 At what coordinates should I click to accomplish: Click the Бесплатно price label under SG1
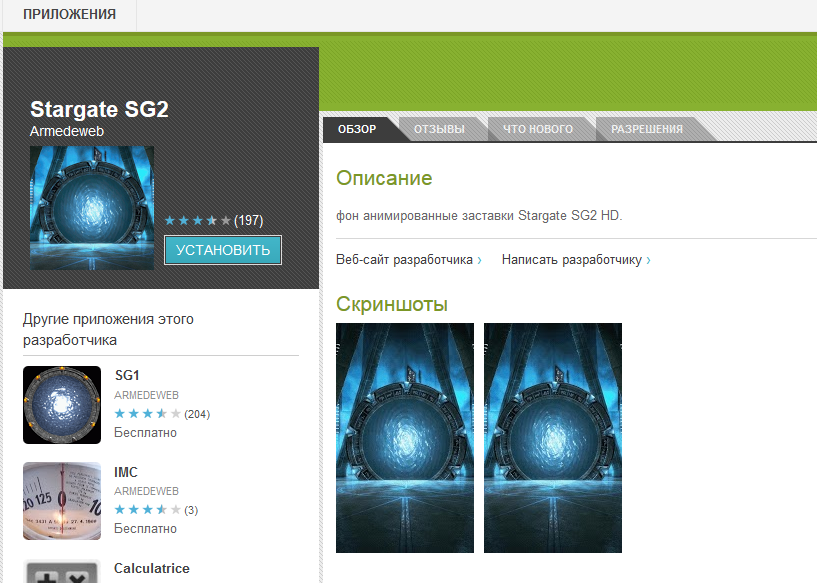click(145, 432)
